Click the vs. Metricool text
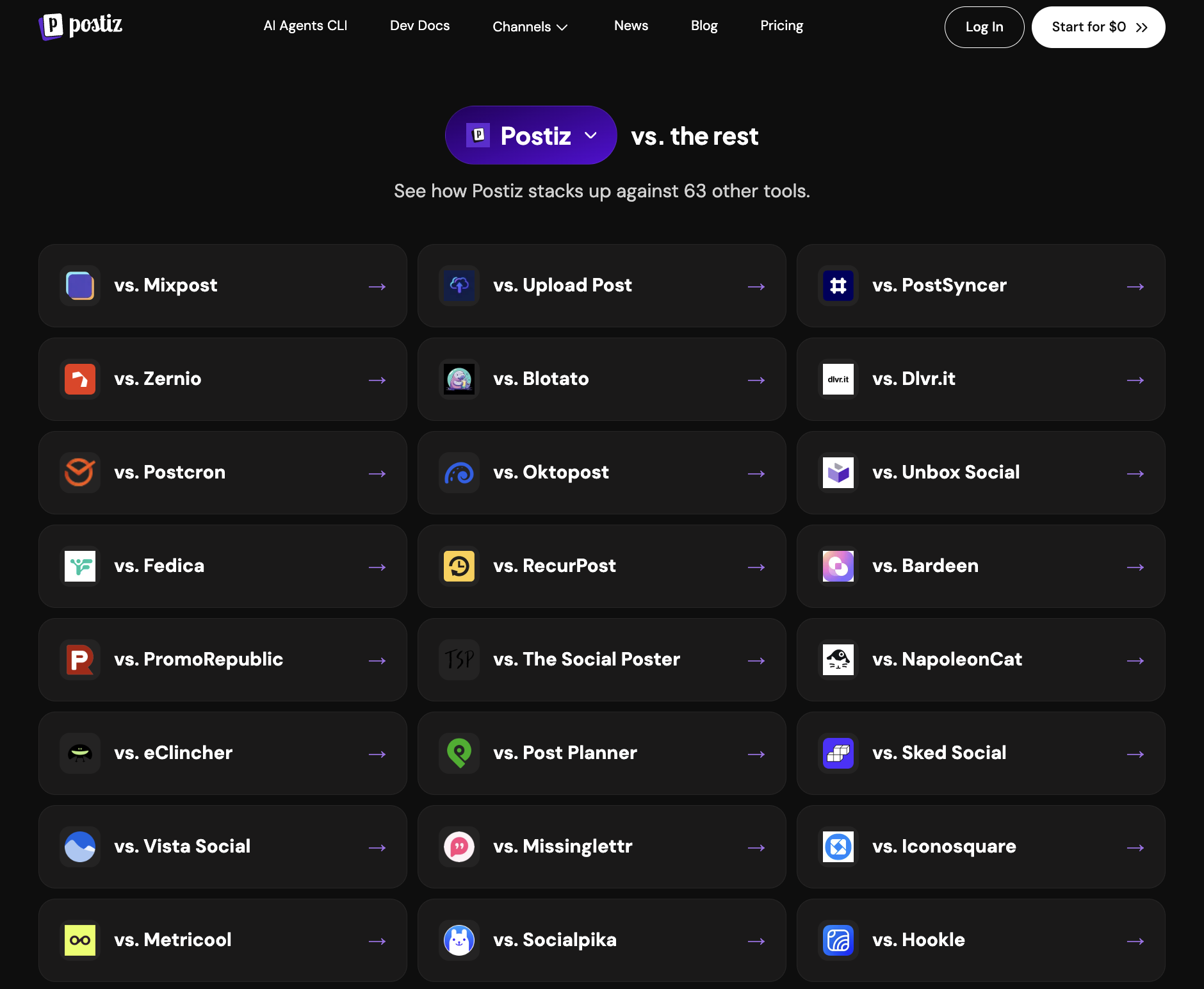1204x989 pixels. (x=173, y=940)
